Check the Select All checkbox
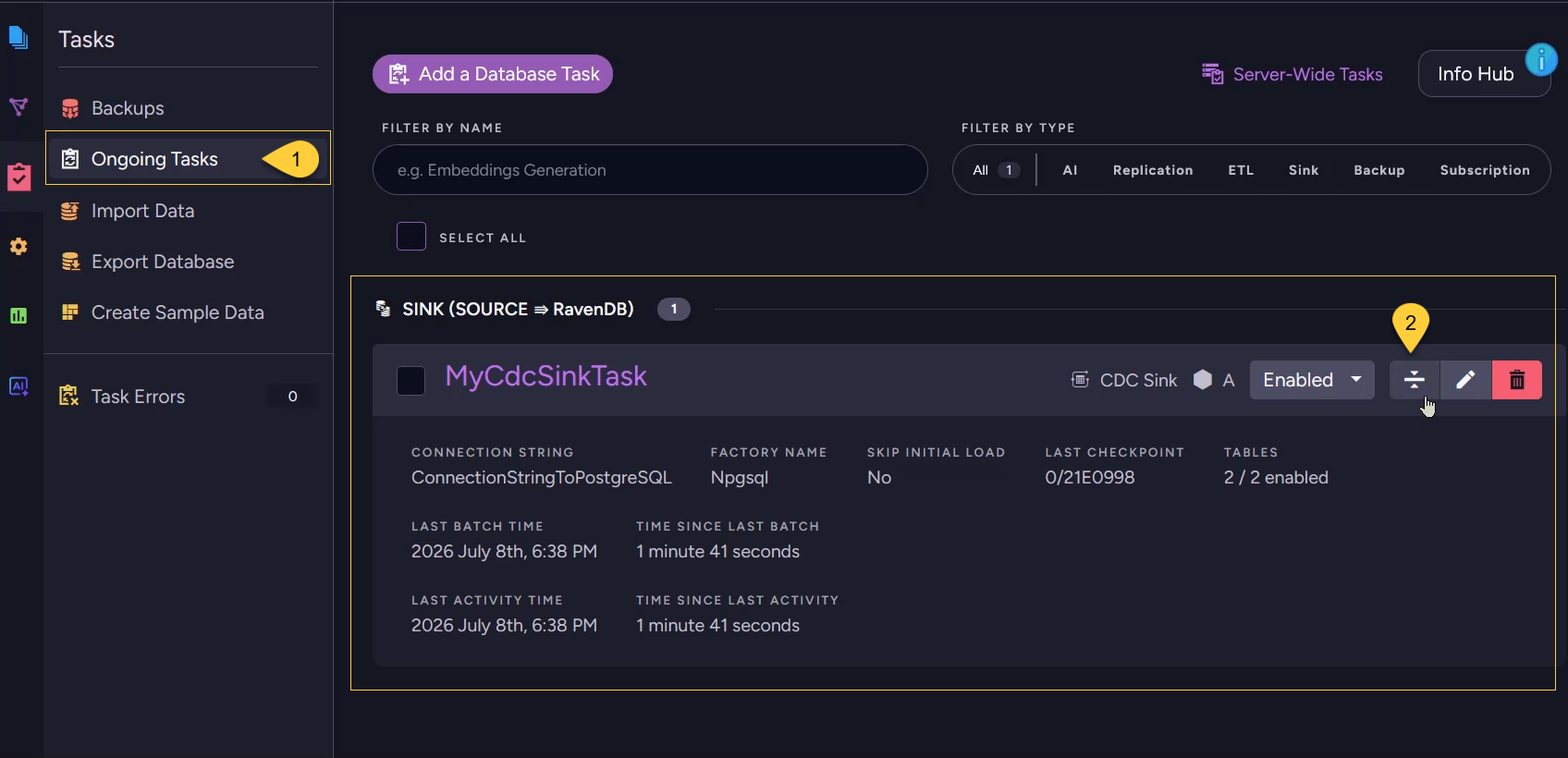This screenshot has width=1568, height=758. 411,237
